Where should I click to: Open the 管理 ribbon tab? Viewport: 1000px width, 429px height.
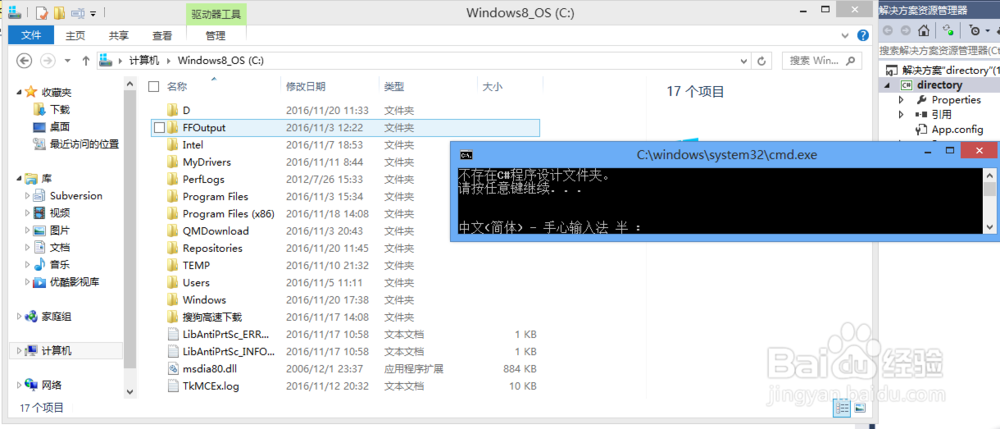coord(216,36)
